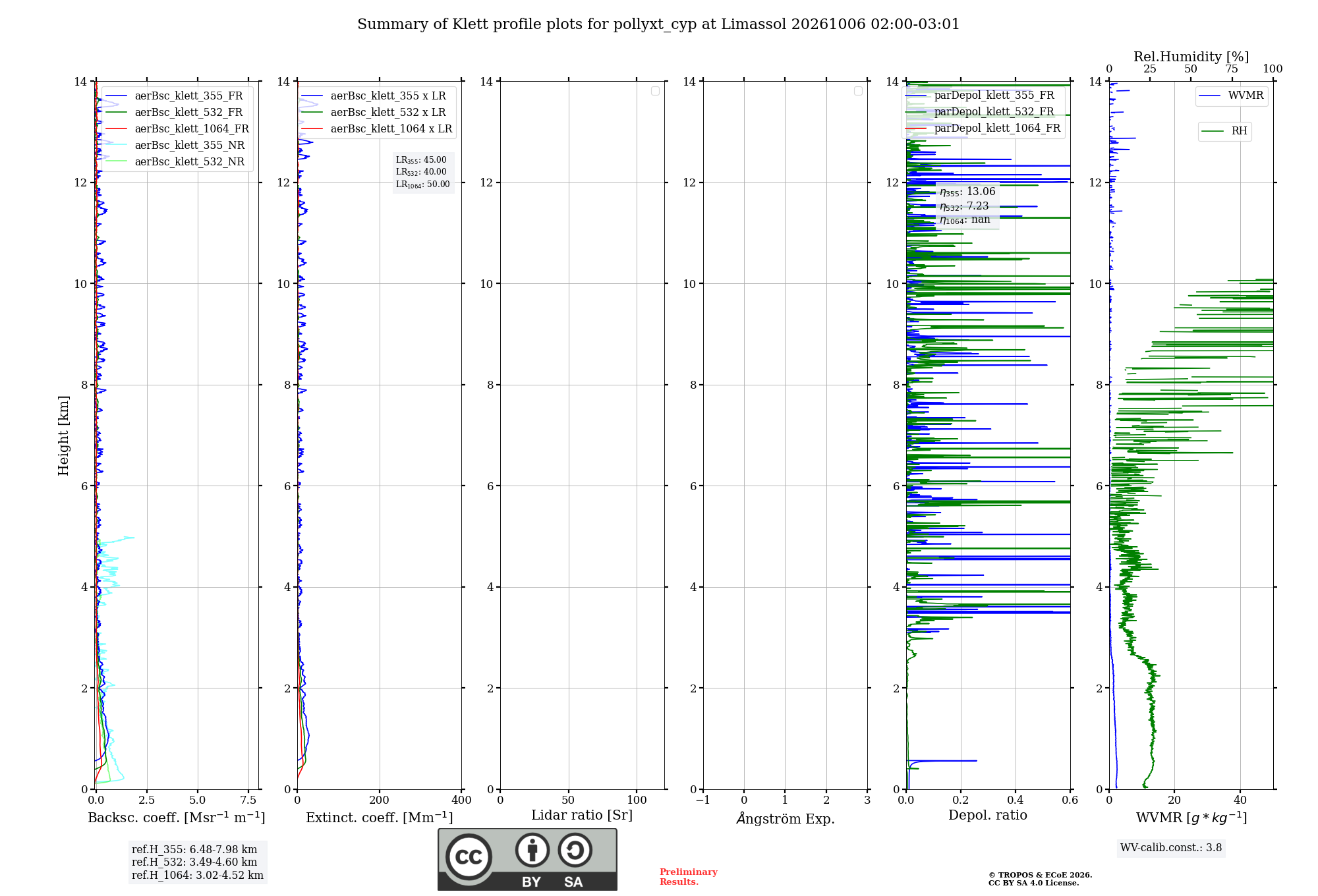The image size is (1318, 896).
Task: Click the red Preliminary Results label
Action: pyautogui.click(x=689, y=877)
